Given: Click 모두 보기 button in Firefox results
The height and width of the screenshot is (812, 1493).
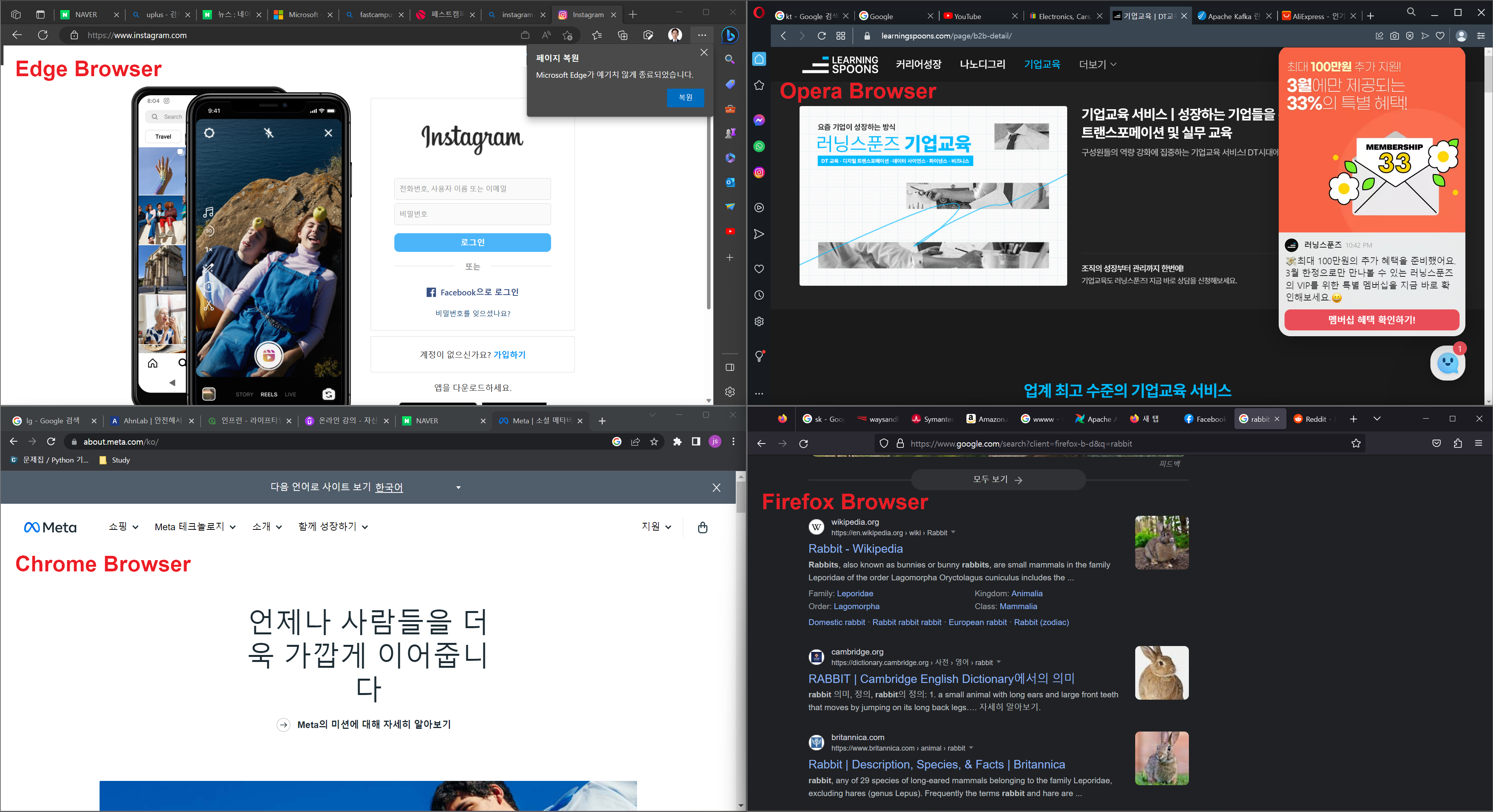Looking at the screenshot, I should click(998, 480).
